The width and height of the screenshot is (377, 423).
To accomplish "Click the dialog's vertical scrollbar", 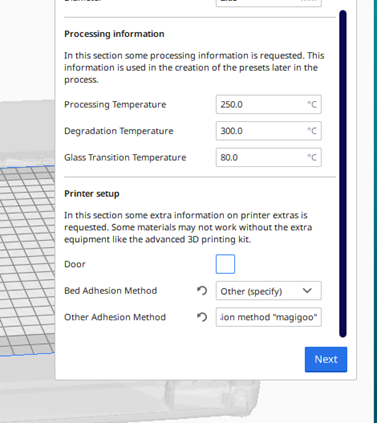I will 343,174.
